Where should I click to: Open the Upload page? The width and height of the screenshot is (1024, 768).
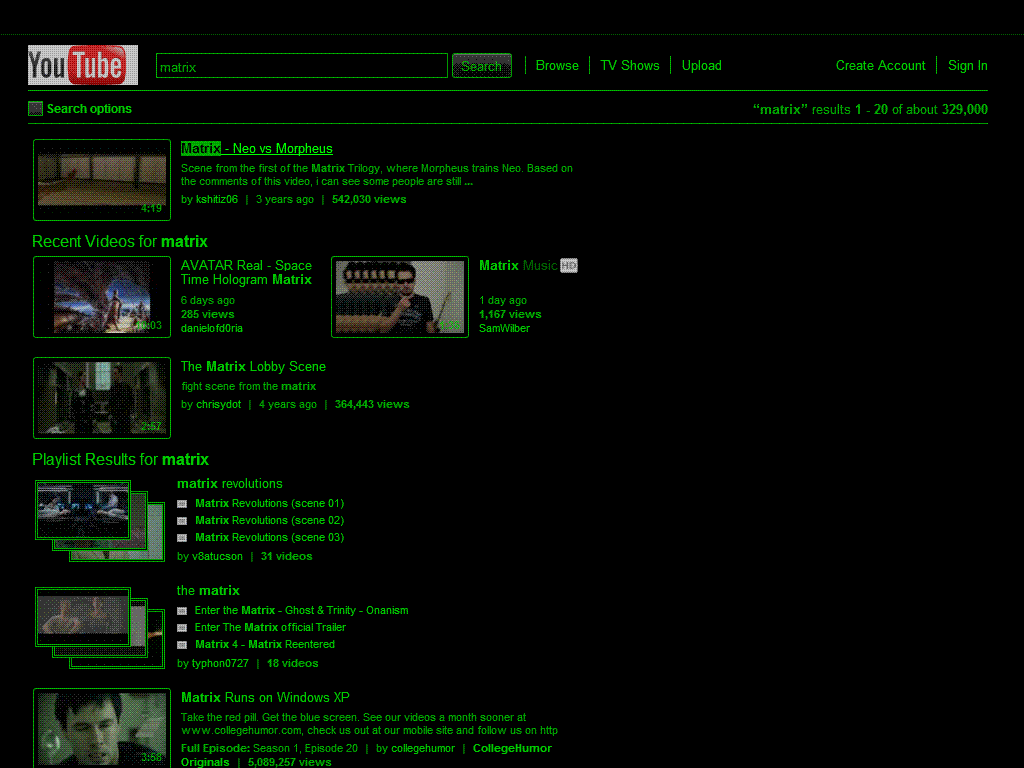[x=701, y=65]
